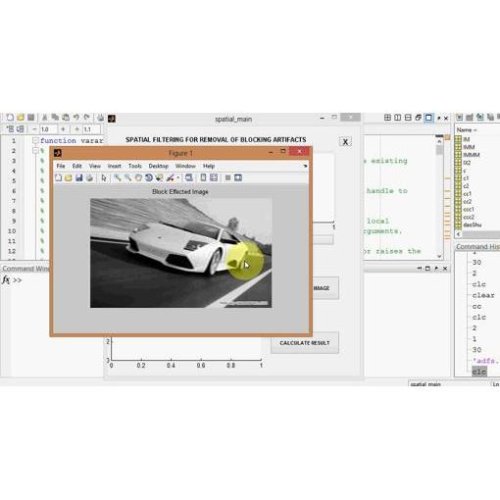This screenshot has width=500, height=500.
Task: Click top/bottom split editor icon
Action: coord(408,118)
